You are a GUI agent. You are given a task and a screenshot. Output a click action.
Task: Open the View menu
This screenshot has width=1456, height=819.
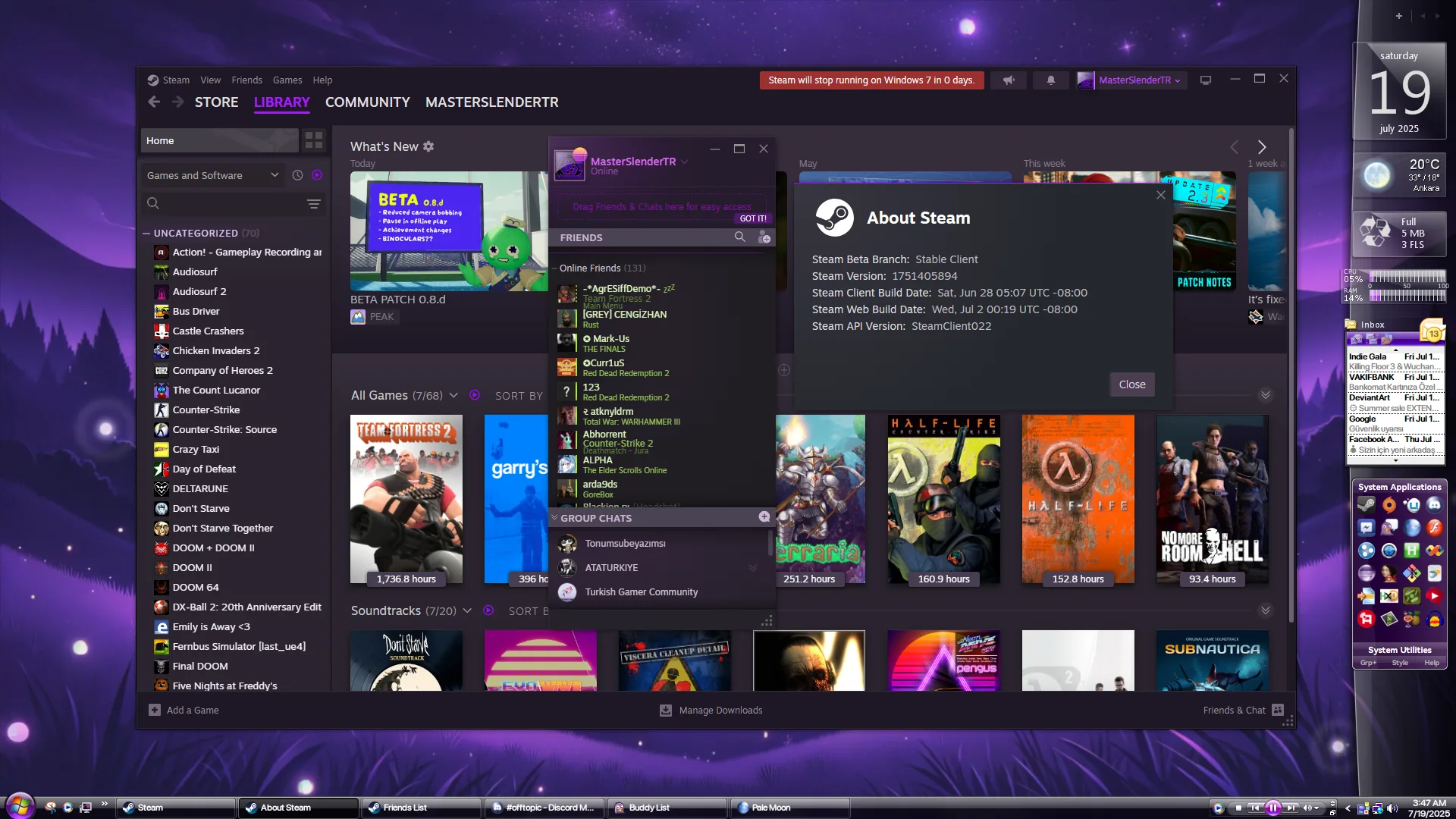[x=210, y=80]
